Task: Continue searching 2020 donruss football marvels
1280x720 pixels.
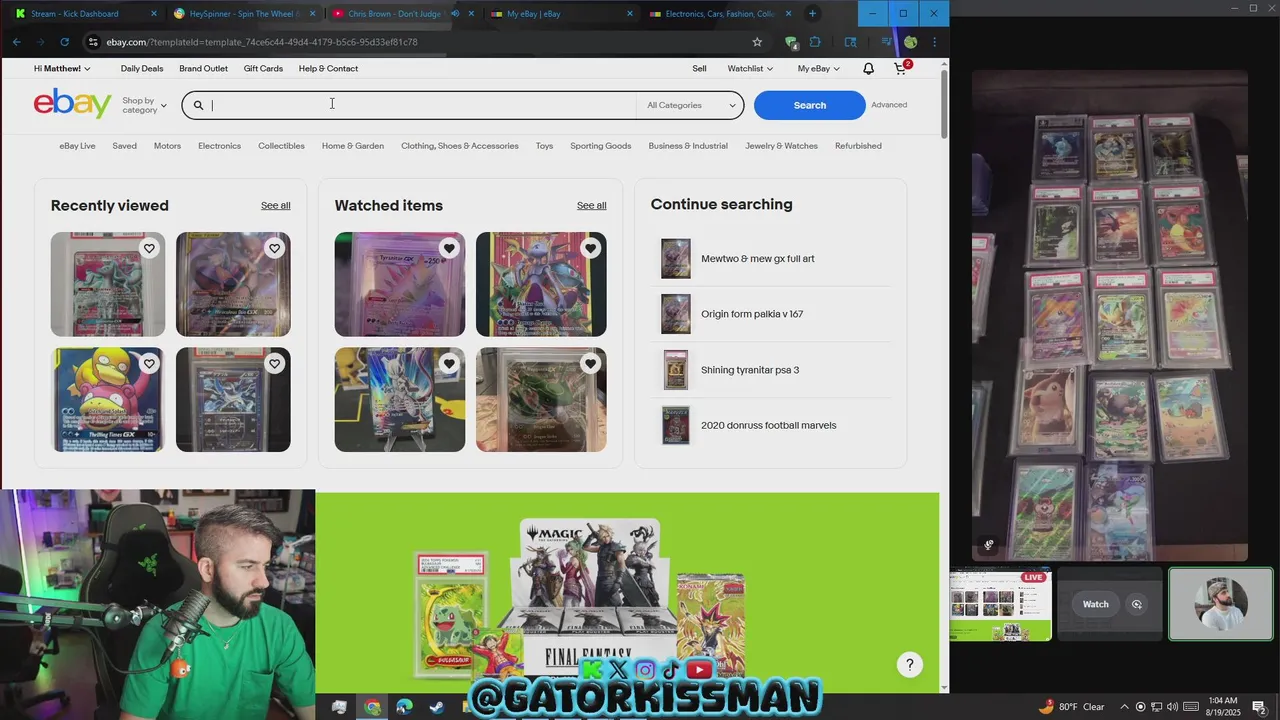Action: [768, 426]
